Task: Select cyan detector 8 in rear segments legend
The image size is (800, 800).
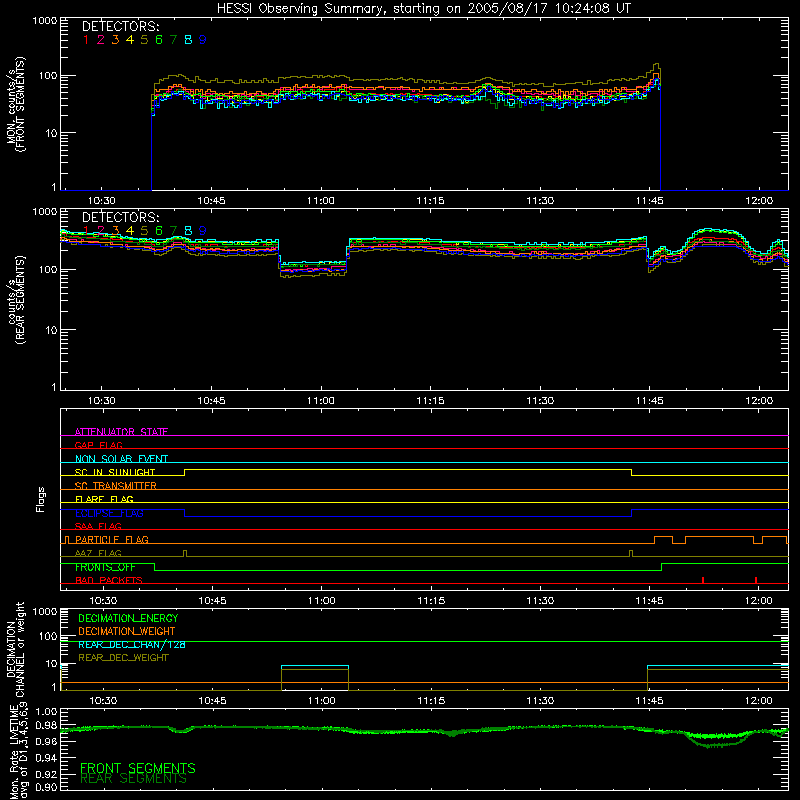Action: point(188,231)
